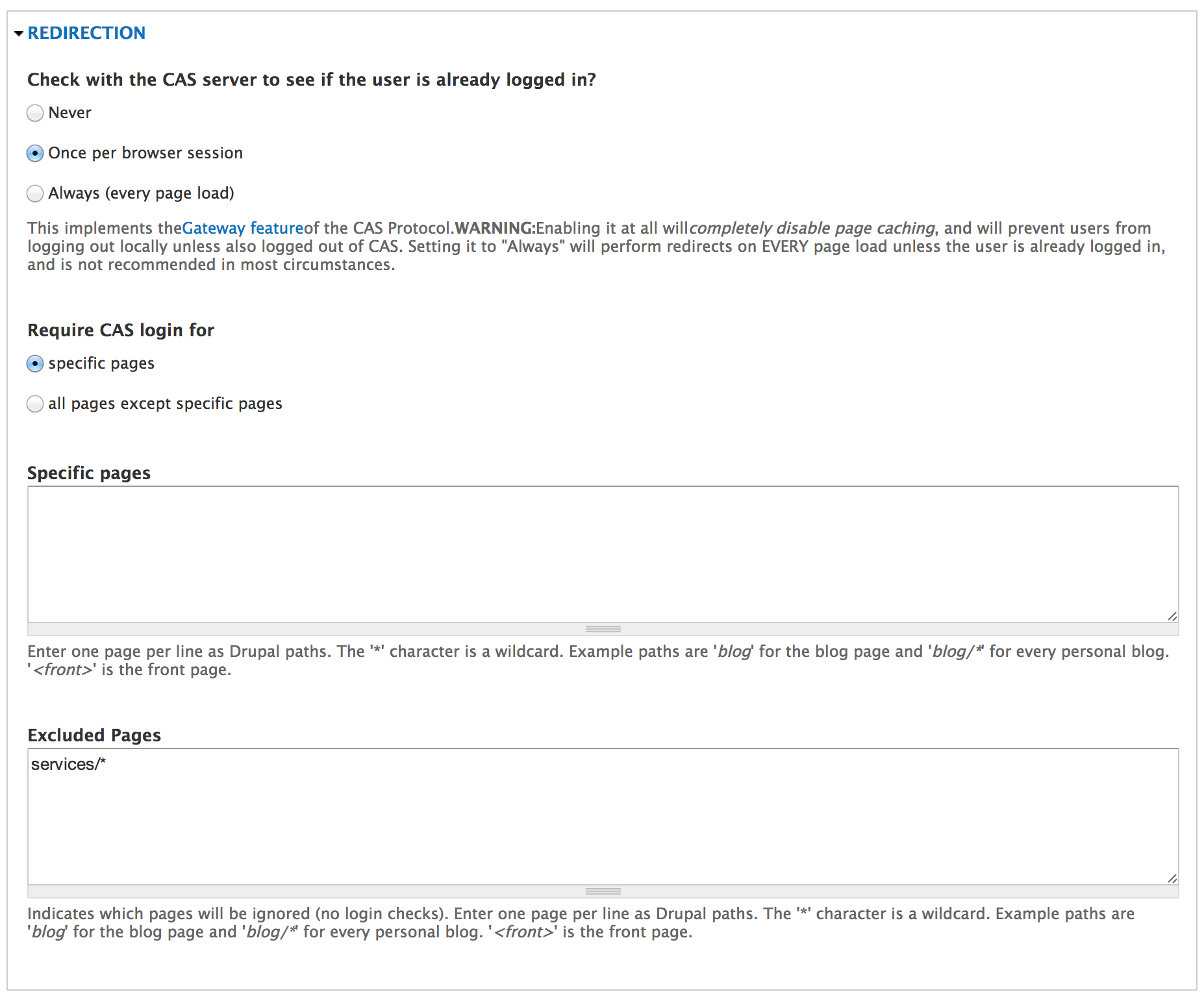Click the Never option label
The width and height of the screenshot is (1204, 1001).
click(x=70, y=113)
